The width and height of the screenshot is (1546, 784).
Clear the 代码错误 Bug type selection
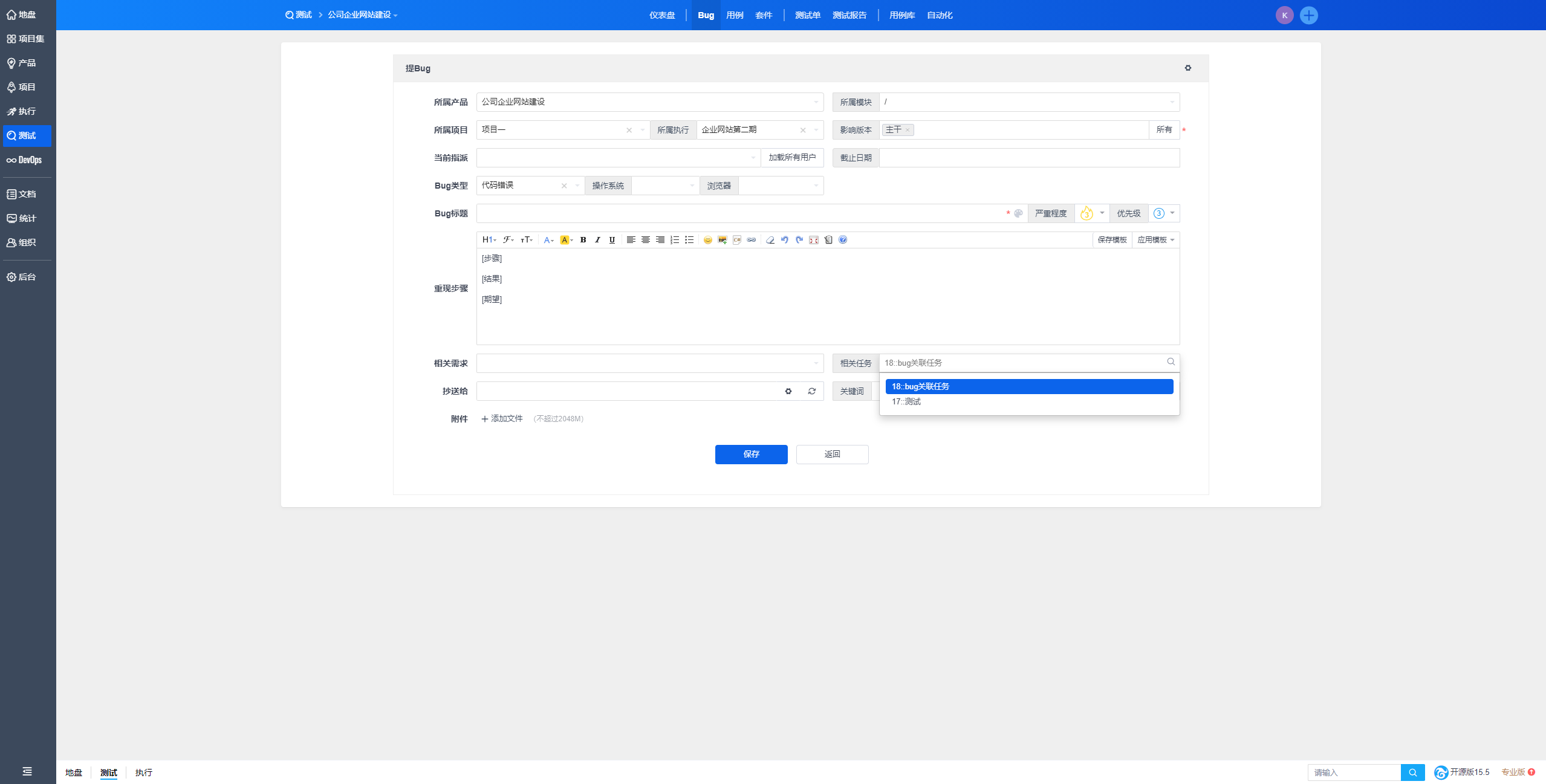564,186
